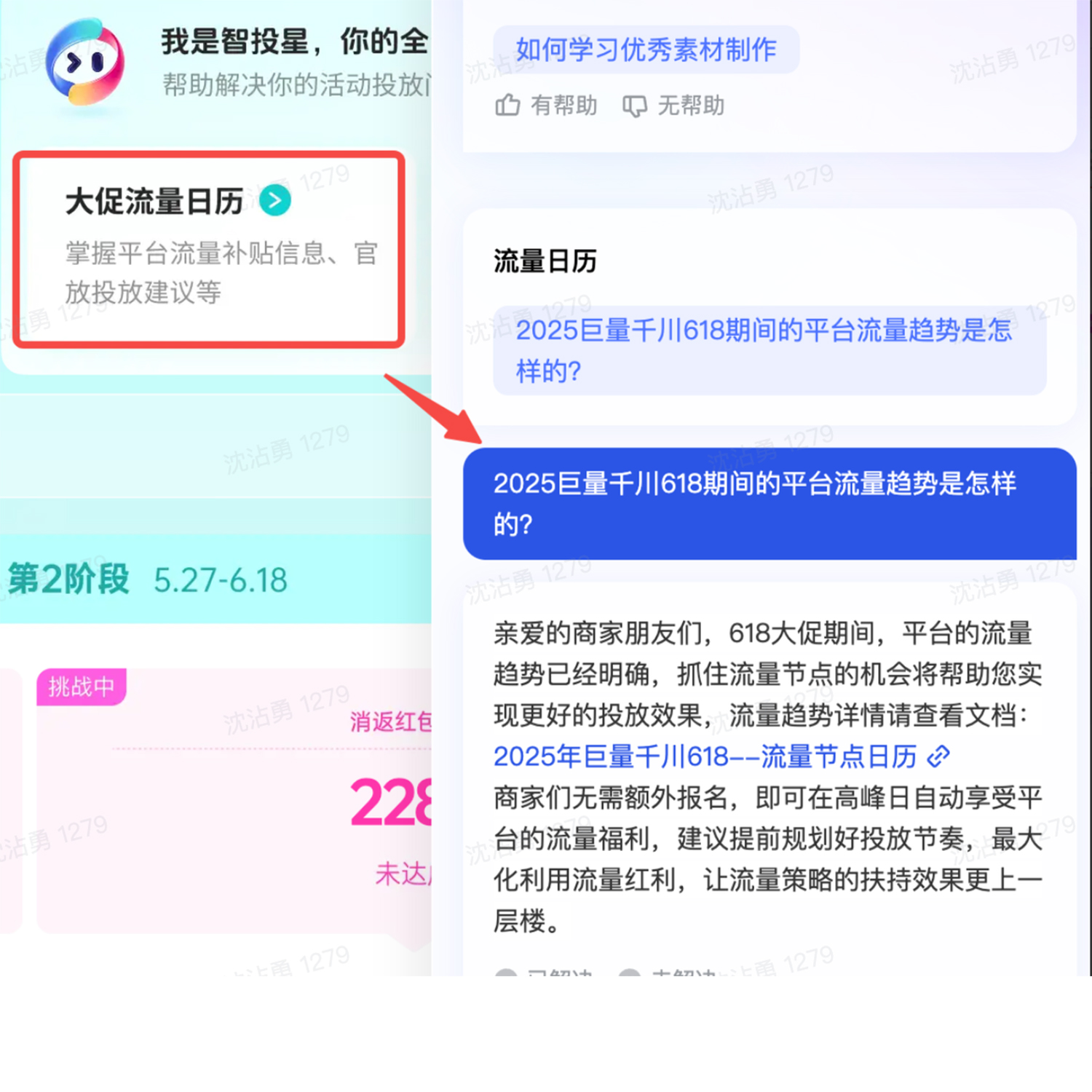Select the suggestion 如何学习优秀素材制作
The height and width of the screenshot is (1092, 1092).
pos(646,50)
